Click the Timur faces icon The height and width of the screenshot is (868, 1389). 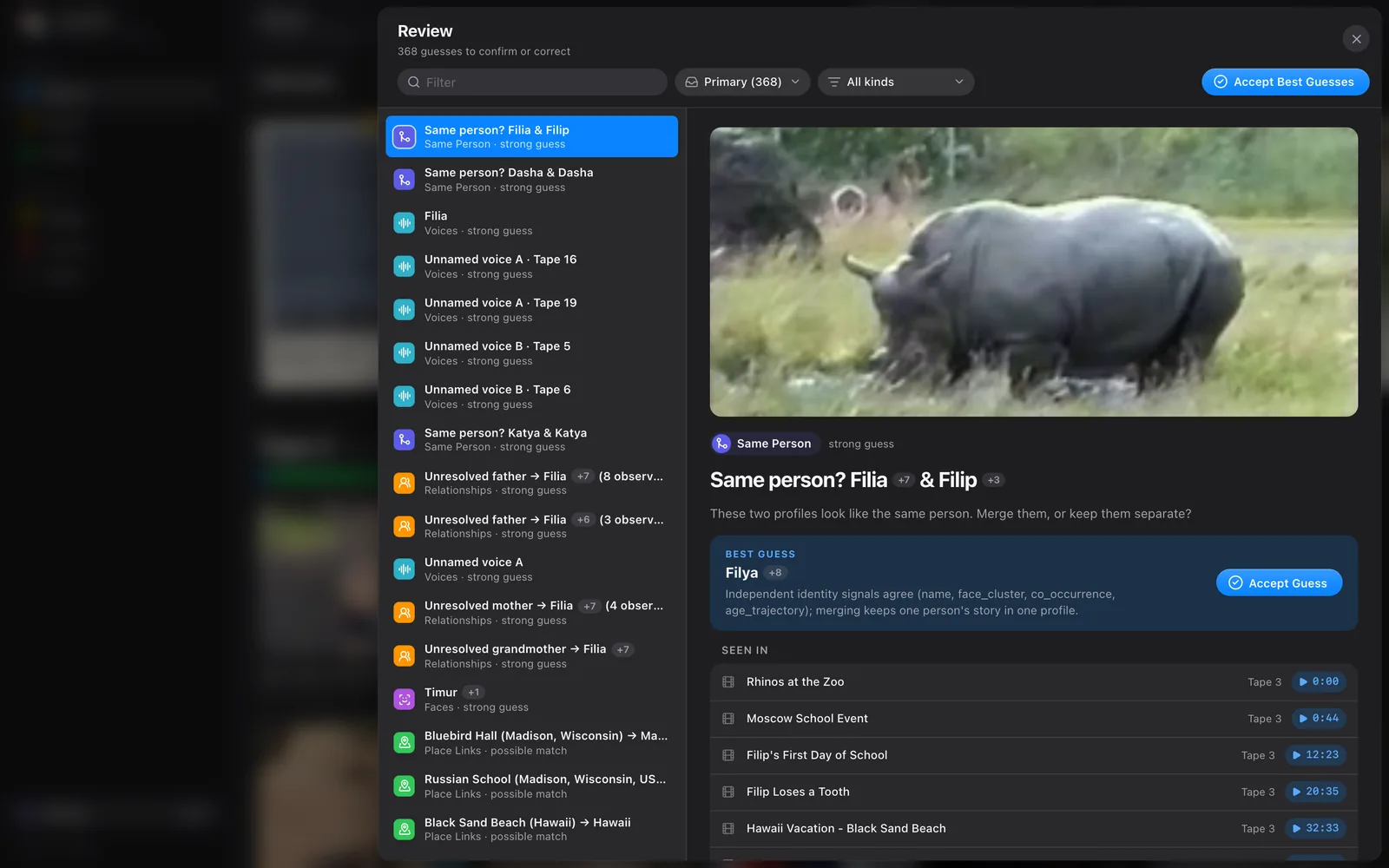tap(405, 700)
